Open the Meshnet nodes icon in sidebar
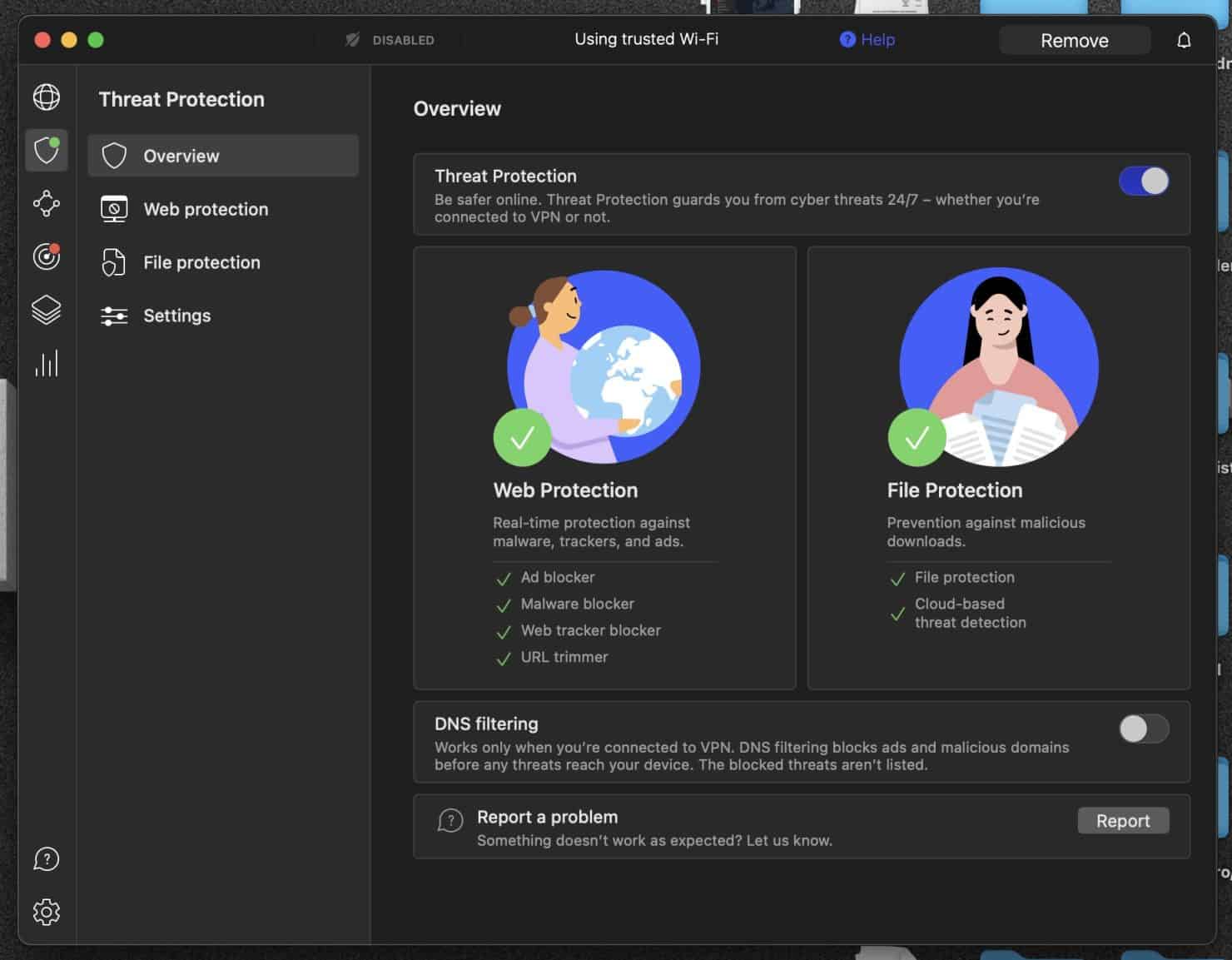 pos(47,203)
